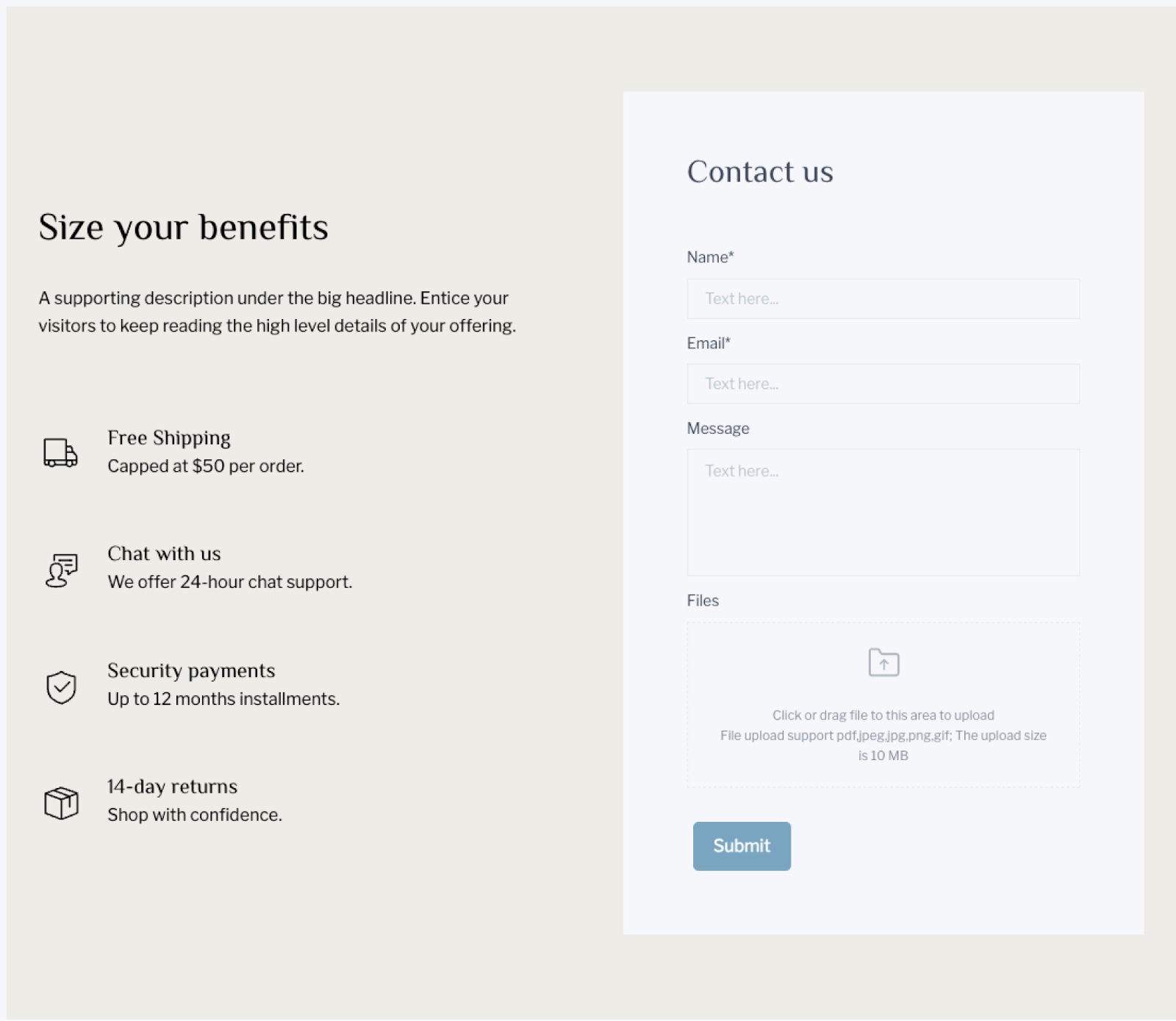Image resolution: width=1176 pixels, height=1021 pixels.
Task: Click the supporting description paragraph
Action: tap(277, 312)
